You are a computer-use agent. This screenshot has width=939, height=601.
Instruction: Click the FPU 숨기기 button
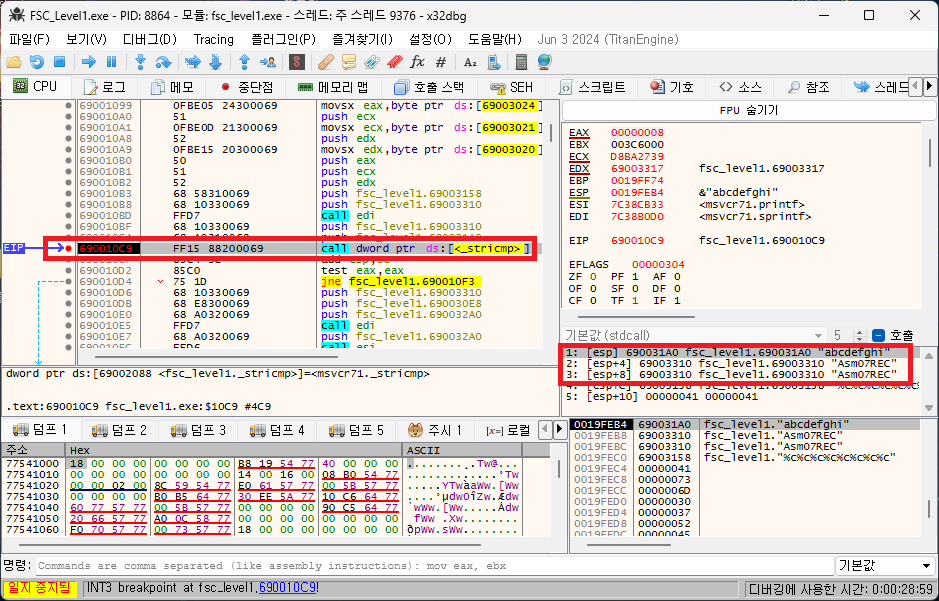click(748, 110)
